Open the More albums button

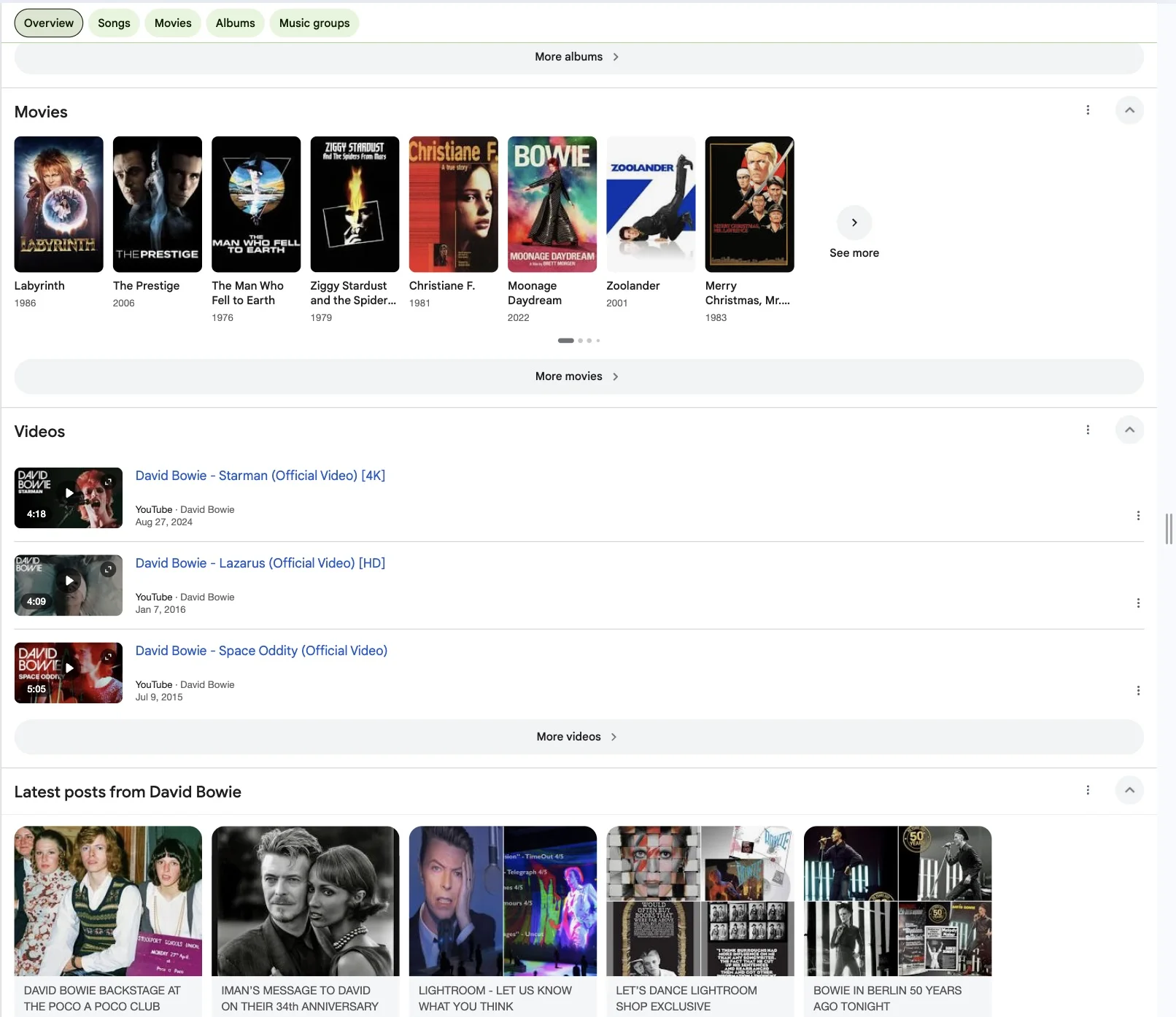tap(579, 58)
